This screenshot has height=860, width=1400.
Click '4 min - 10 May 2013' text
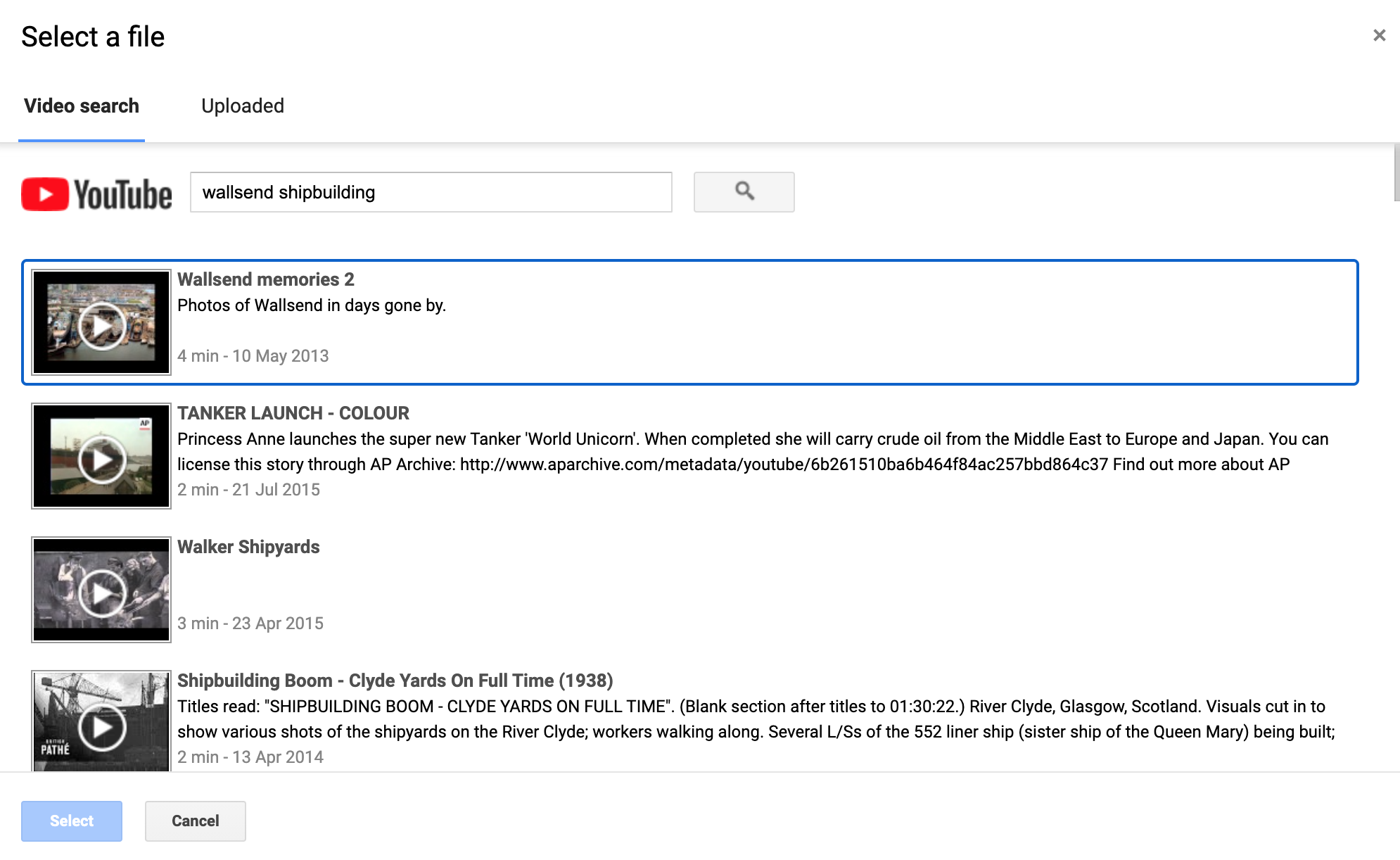pyautogui.click(x=253, y=356)
